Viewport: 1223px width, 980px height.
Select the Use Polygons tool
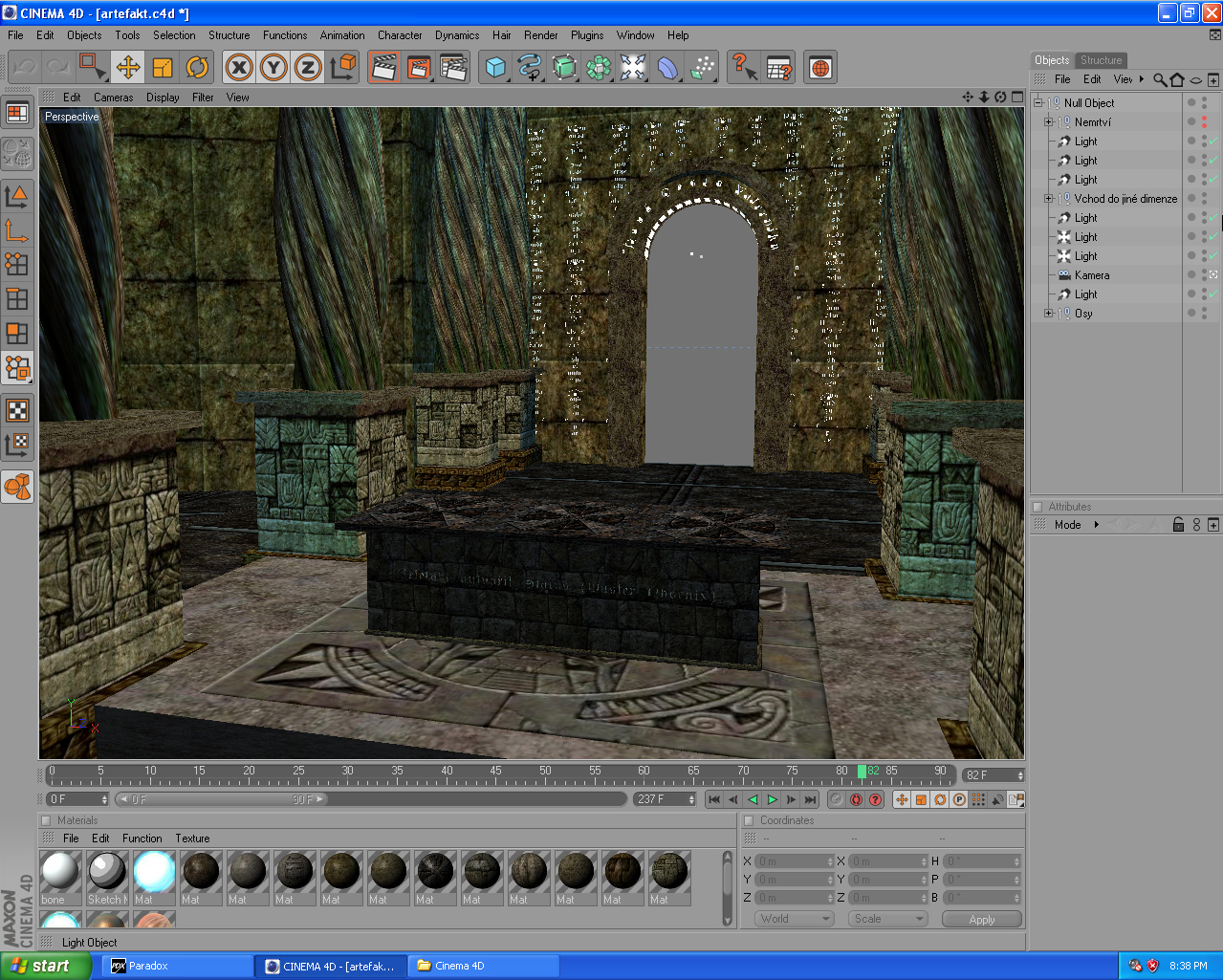(x=17, y=333)
